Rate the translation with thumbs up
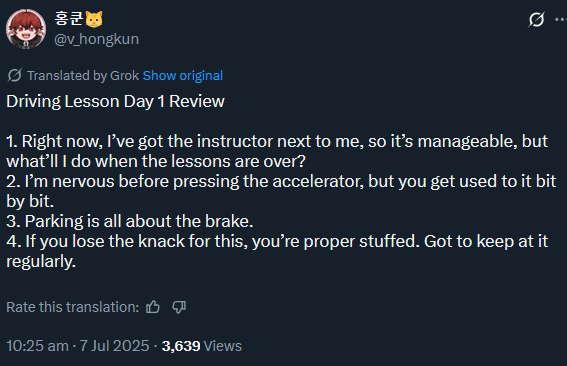 (153, 307)
